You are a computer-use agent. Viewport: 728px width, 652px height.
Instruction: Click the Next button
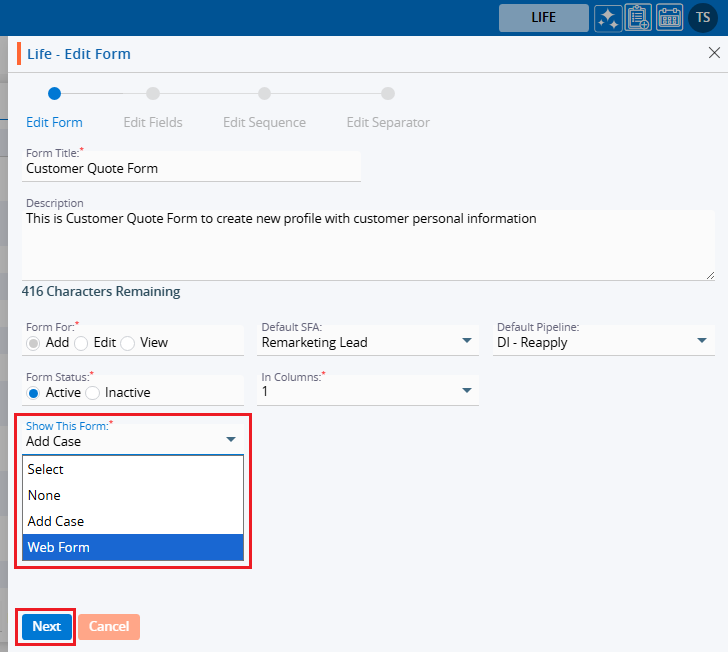click(x=47, y=627)
